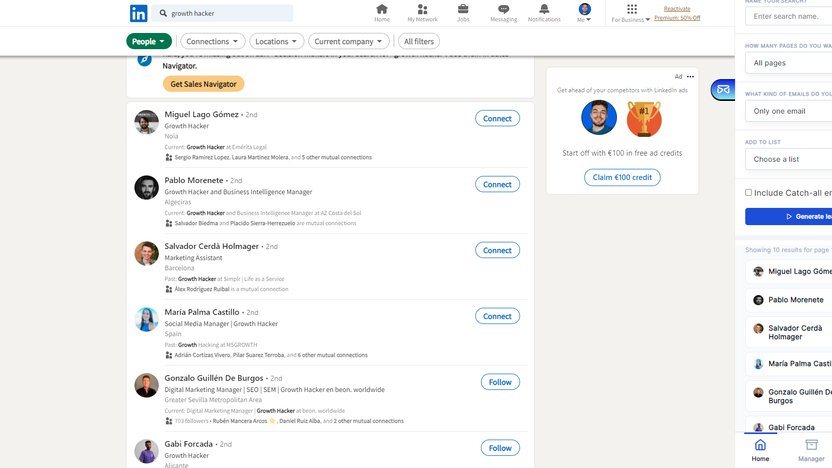This screenshot has height=468, width=832.
Task: Switch to the extension Manager tab
Action: 811,450
